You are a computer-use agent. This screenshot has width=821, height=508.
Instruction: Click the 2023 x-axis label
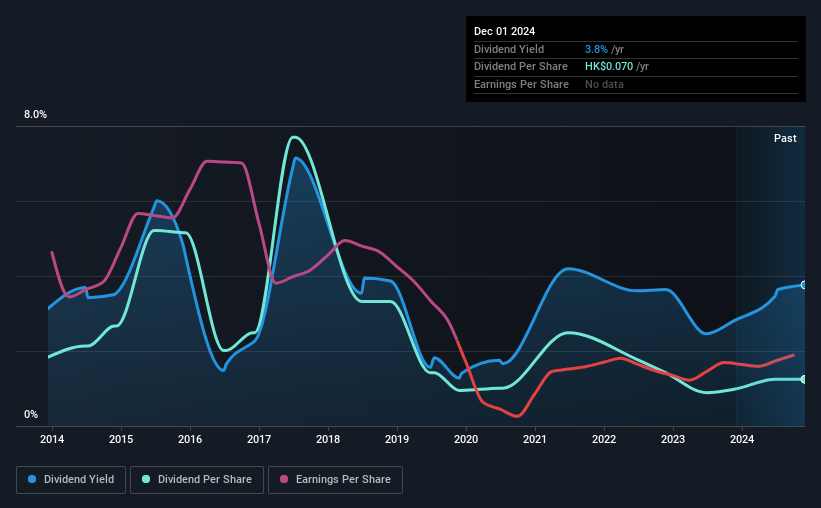[673, 439]
